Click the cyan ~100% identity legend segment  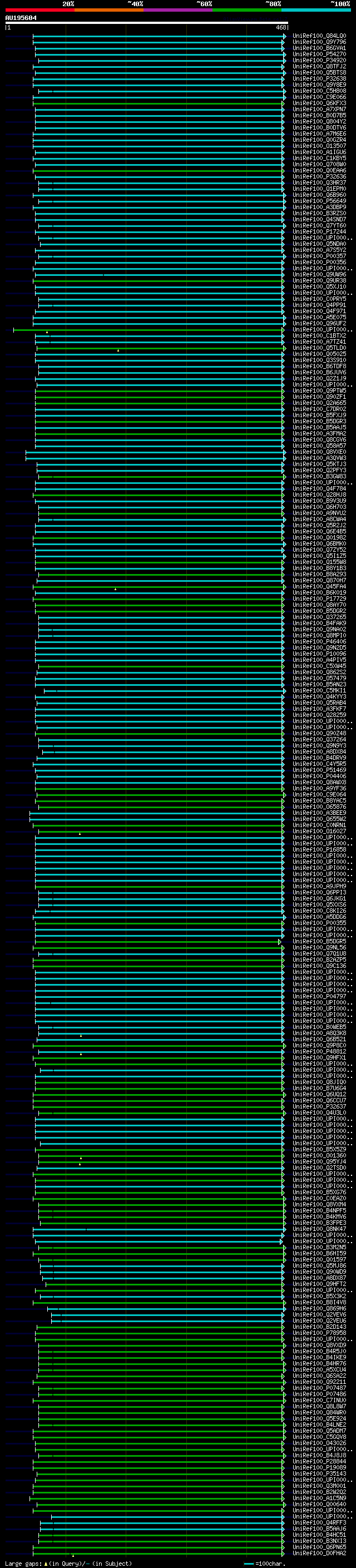pos(316,10)
